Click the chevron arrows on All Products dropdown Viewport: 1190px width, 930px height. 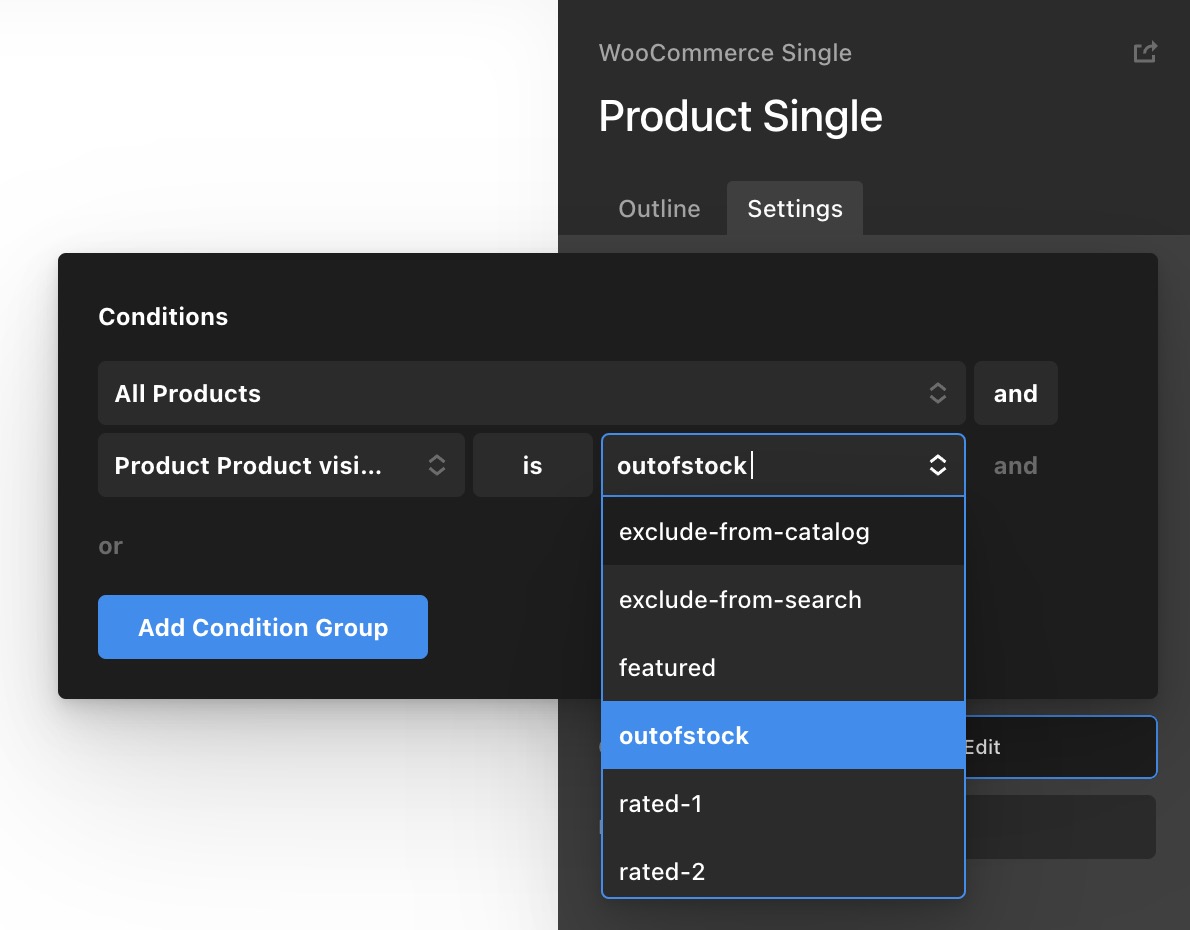click(937, 393)
